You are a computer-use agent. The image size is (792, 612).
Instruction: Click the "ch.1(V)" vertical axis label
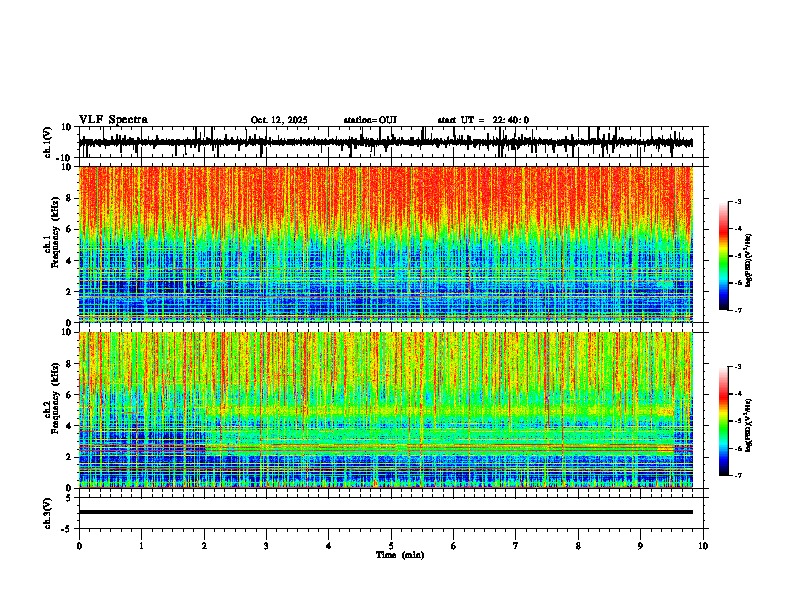48,142
